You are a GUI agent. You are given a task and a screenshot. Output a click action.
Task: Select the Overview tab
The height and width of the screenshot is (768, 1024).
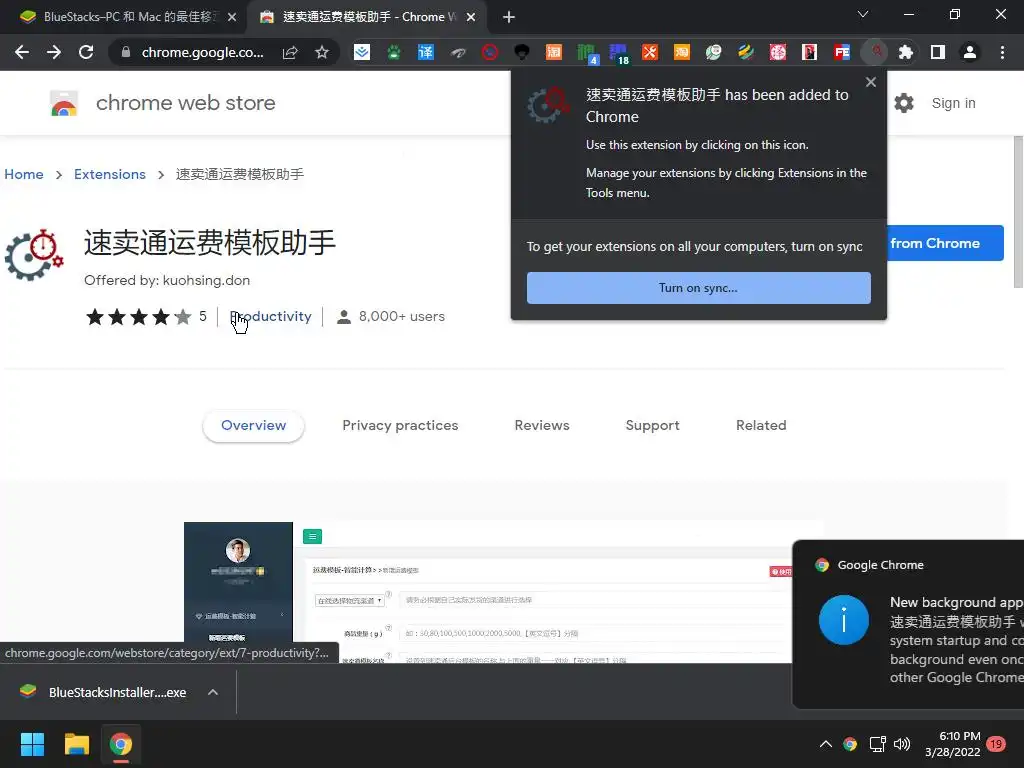pyautogui.click(x=253, y=425)
